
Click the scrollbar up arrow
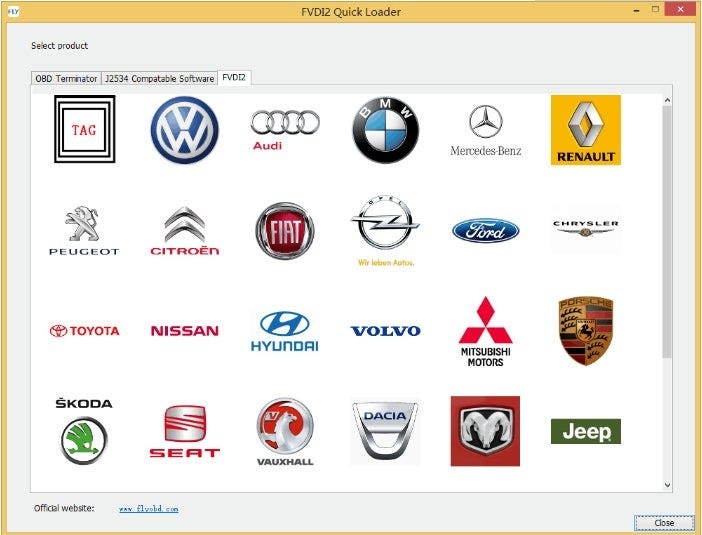667,100
